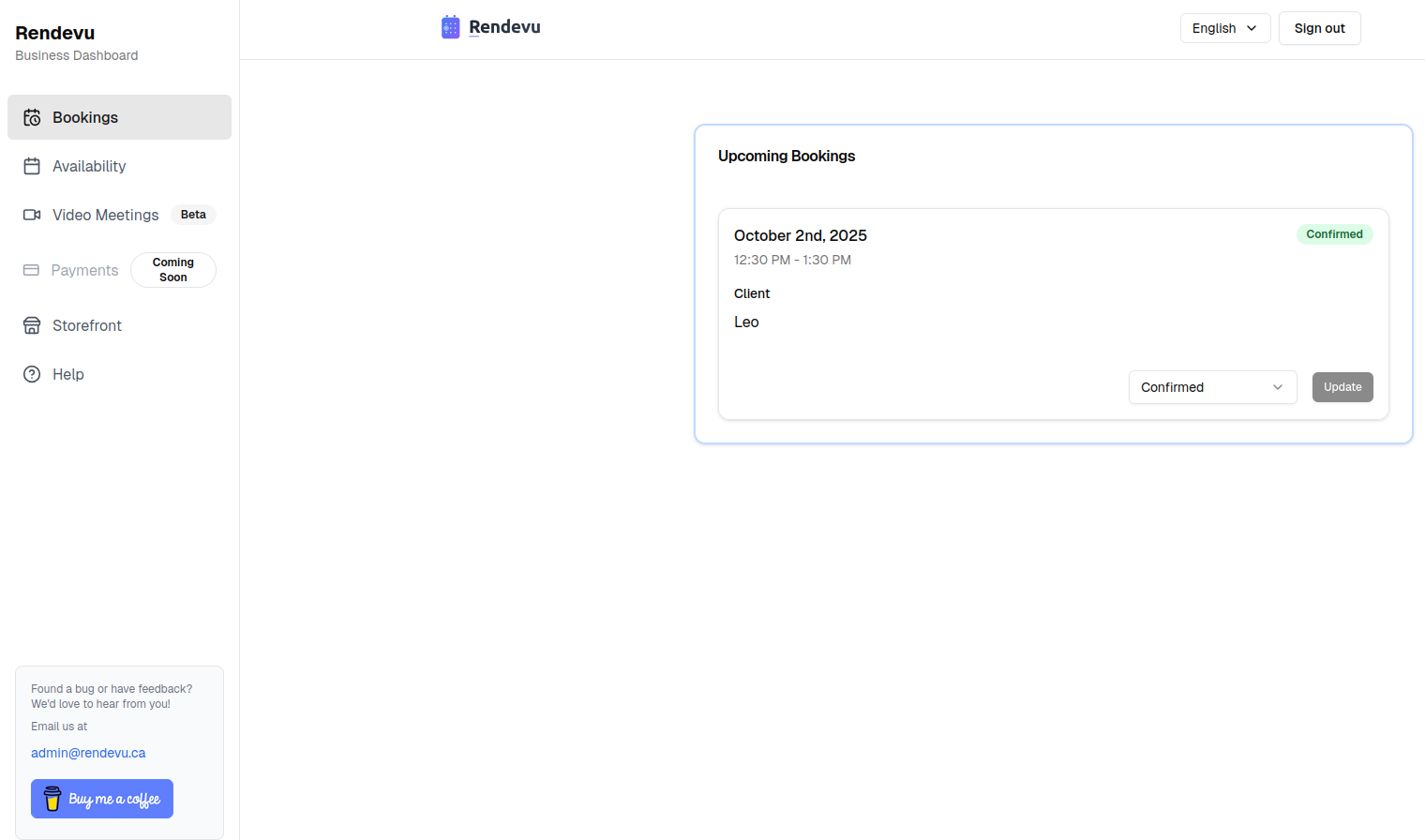Click the Payments credit card icon
Image resolution: width=1425 pixels, height=840 pixels.
[32, 270]
